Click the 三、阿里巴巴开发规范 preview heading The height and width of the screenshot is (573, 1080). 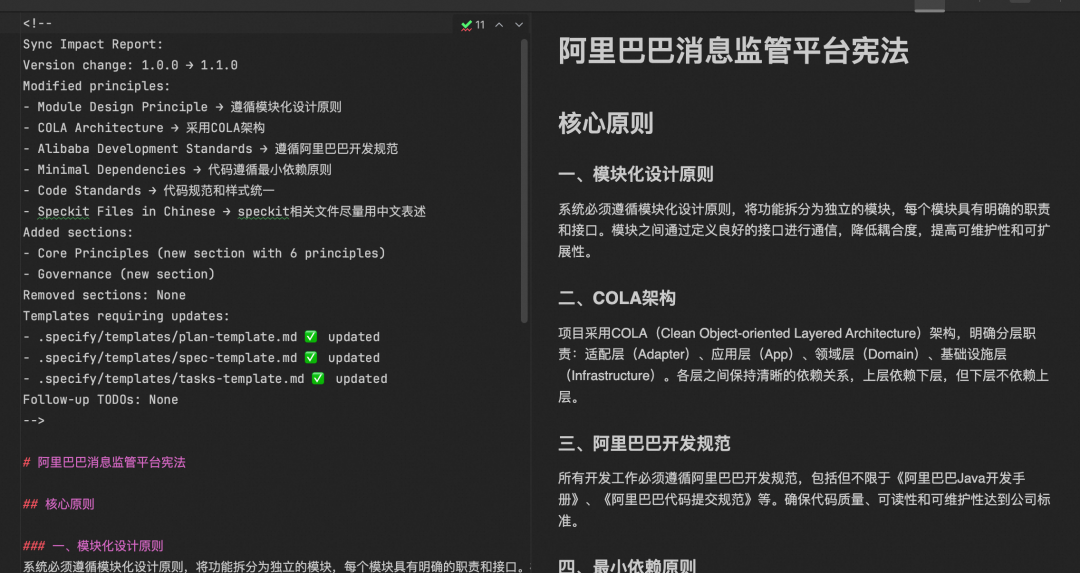644,443
